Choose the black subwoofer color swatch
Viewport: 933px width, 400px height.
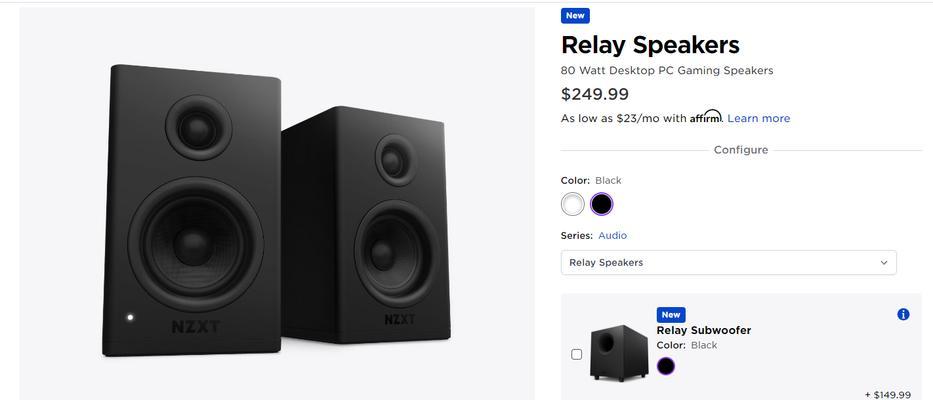pos(666,366)
